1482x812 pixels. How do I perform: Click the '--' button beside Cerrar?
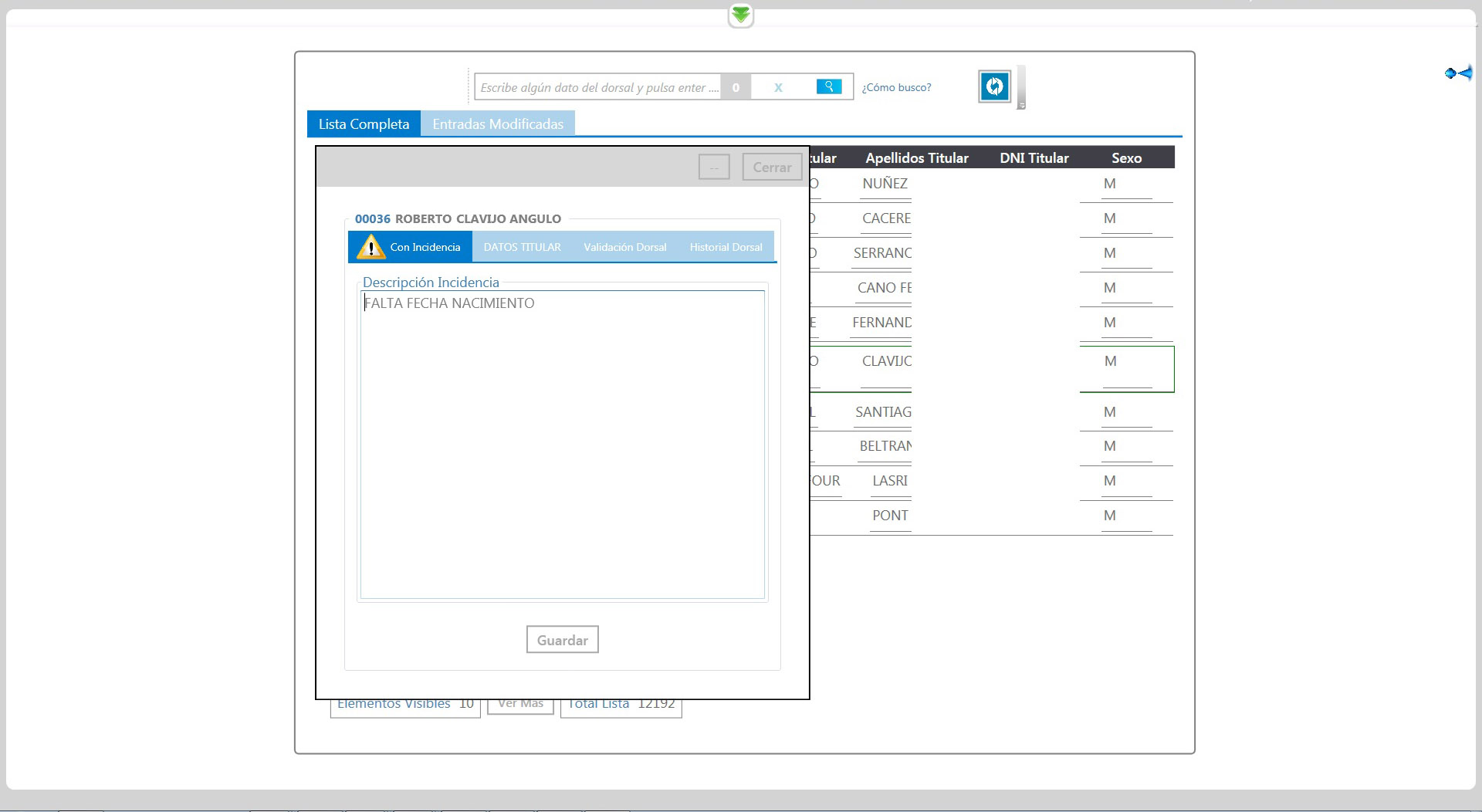(x=713, y=167)
